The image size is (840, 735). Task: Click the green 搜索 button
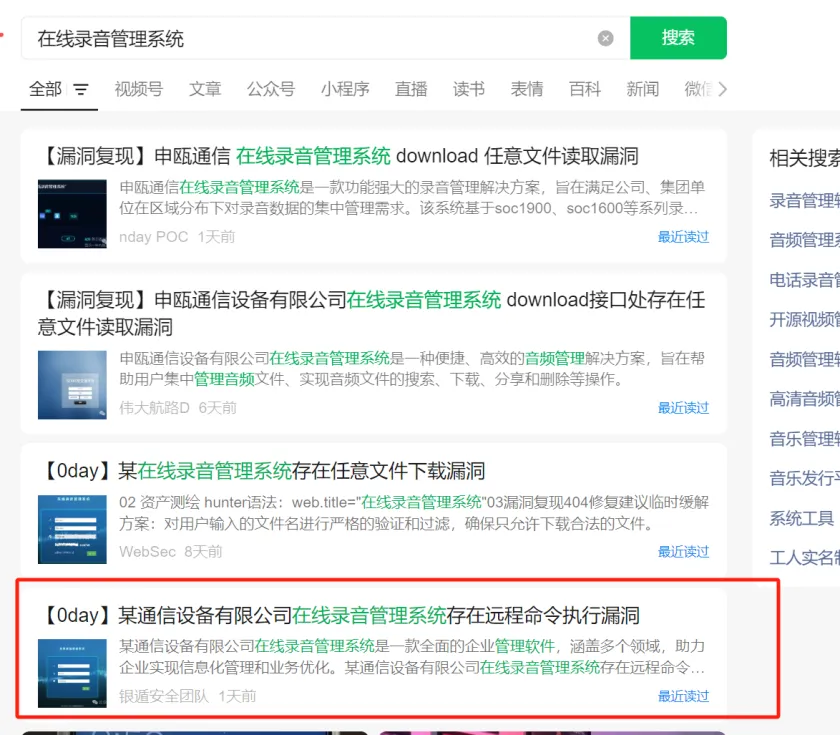[678, 38]
